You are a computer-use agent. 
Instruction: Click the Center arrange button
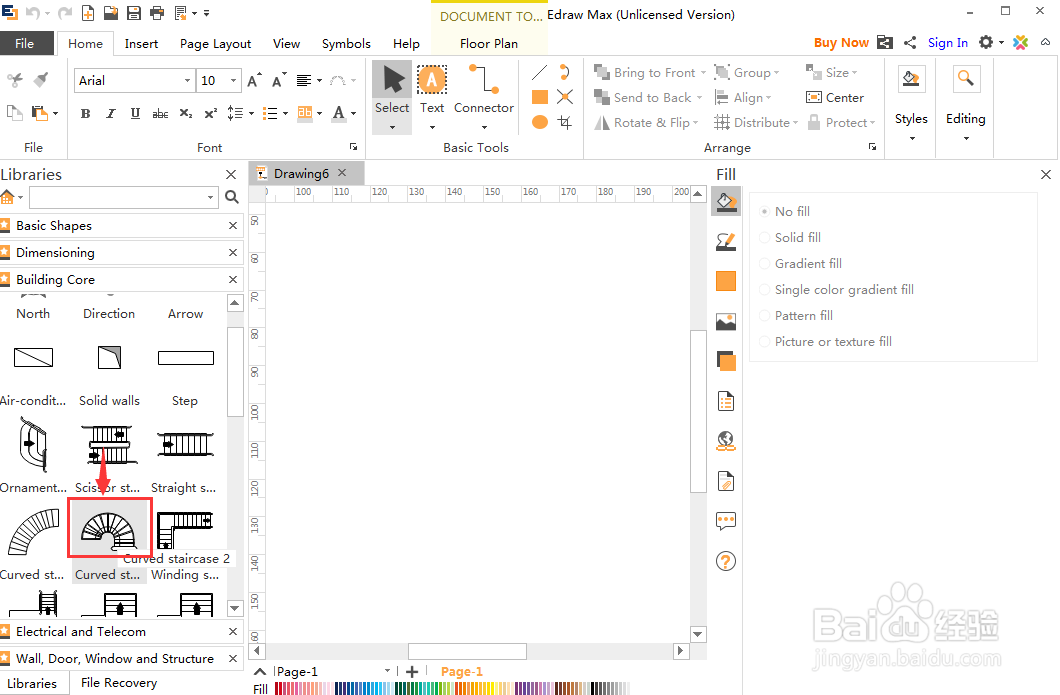click(835, 97)
